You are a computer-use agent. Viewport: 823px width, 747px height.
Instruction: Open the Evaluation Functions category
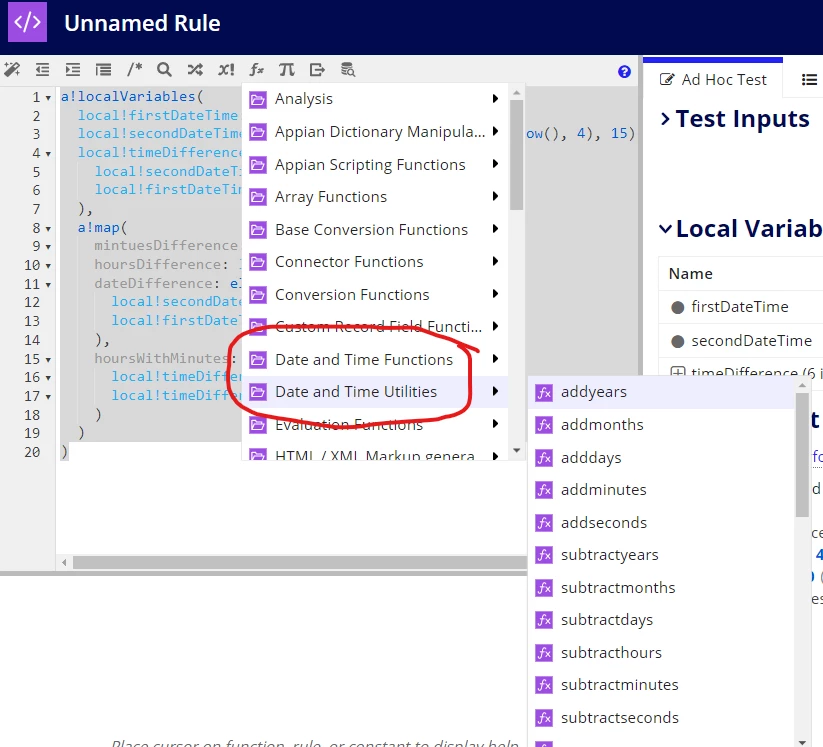click(x=375, y=425)
